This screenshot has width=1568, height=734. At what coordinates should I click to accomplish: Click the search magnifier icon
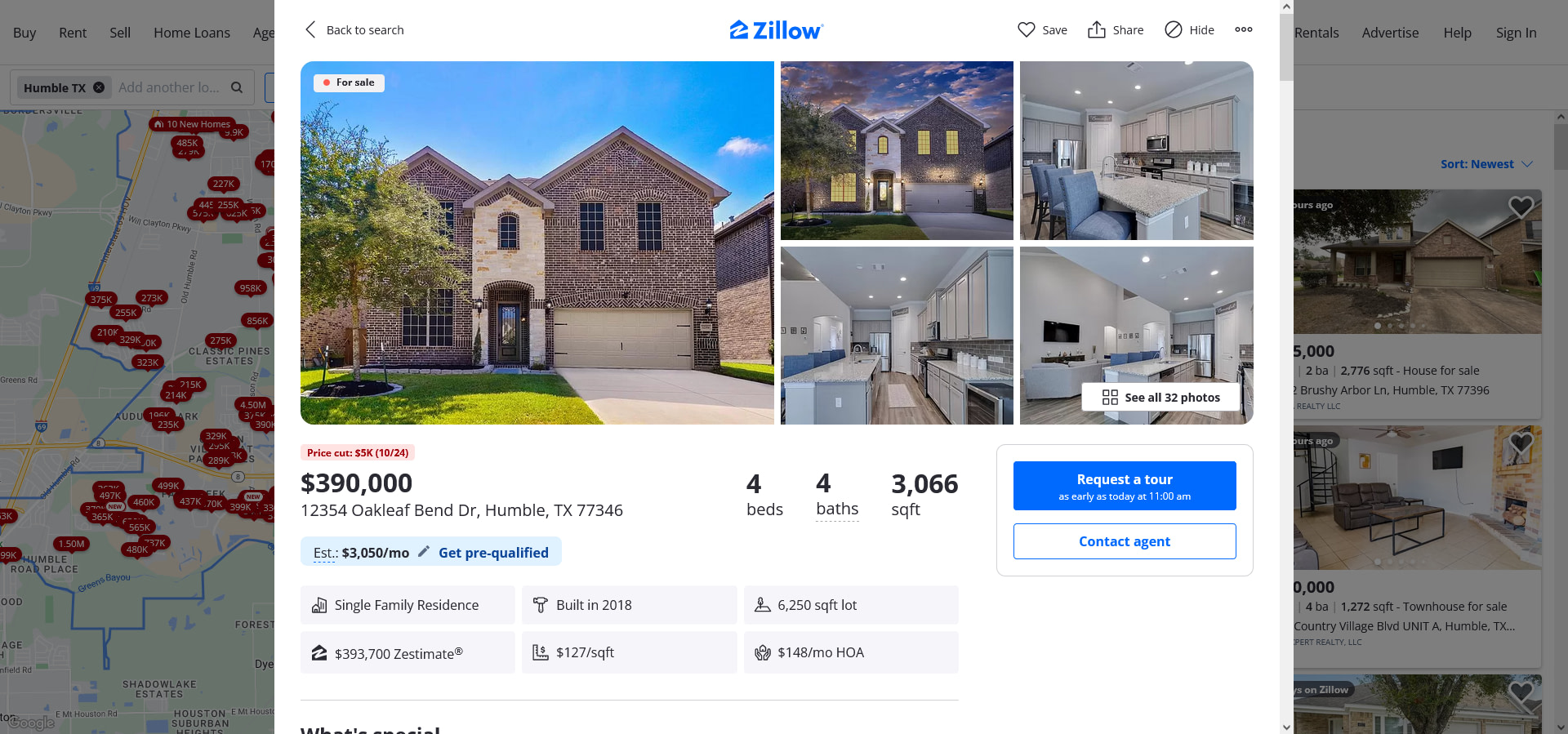(x=237, y=87)
